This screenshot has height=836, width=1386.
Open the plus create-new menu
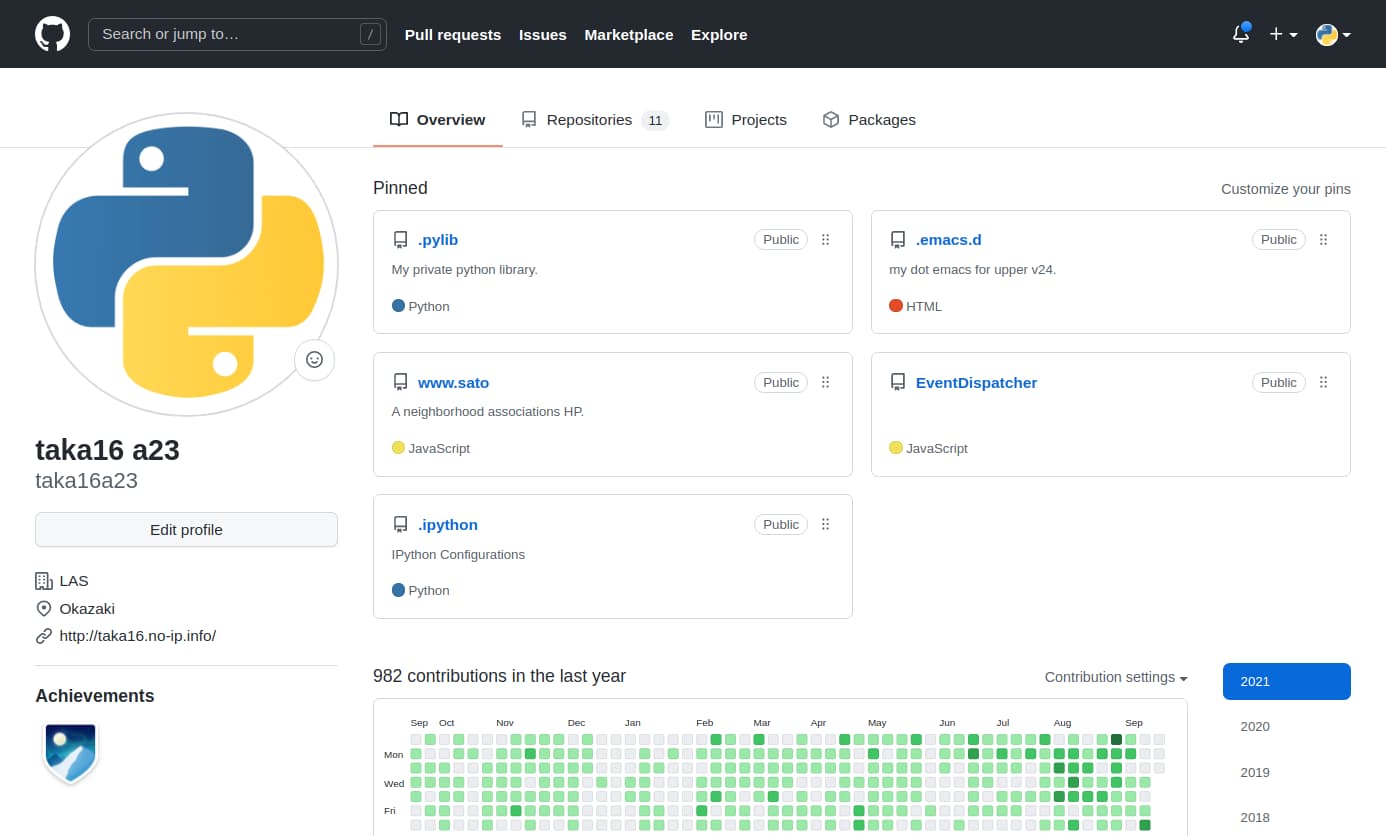pyautogui.click(x=1283, y=34)
